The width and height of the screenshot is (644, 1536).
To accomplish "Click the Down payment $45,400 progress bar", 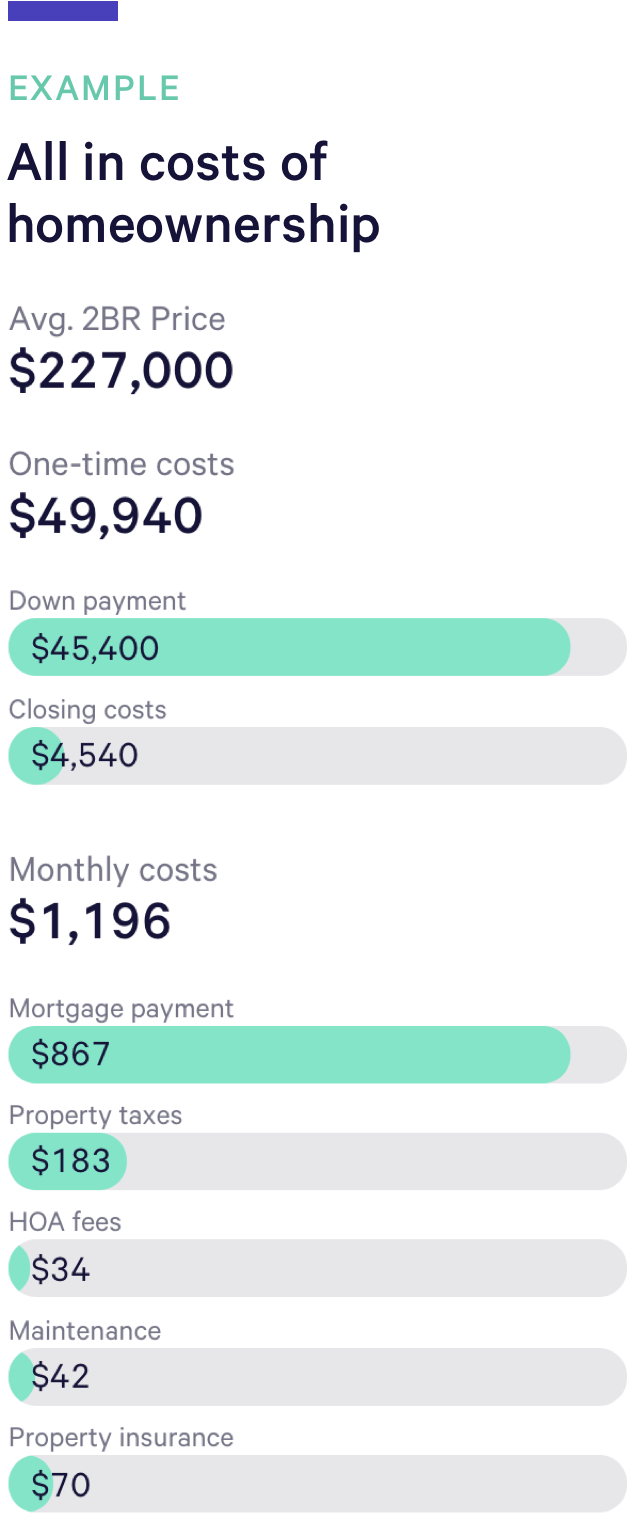I will pos(317,647).
